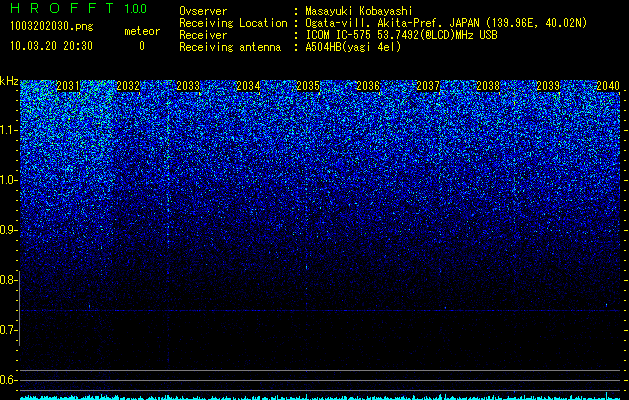Click the kHz axis unit label
Screen dimensions: 629x400
[x=9, y=81]
